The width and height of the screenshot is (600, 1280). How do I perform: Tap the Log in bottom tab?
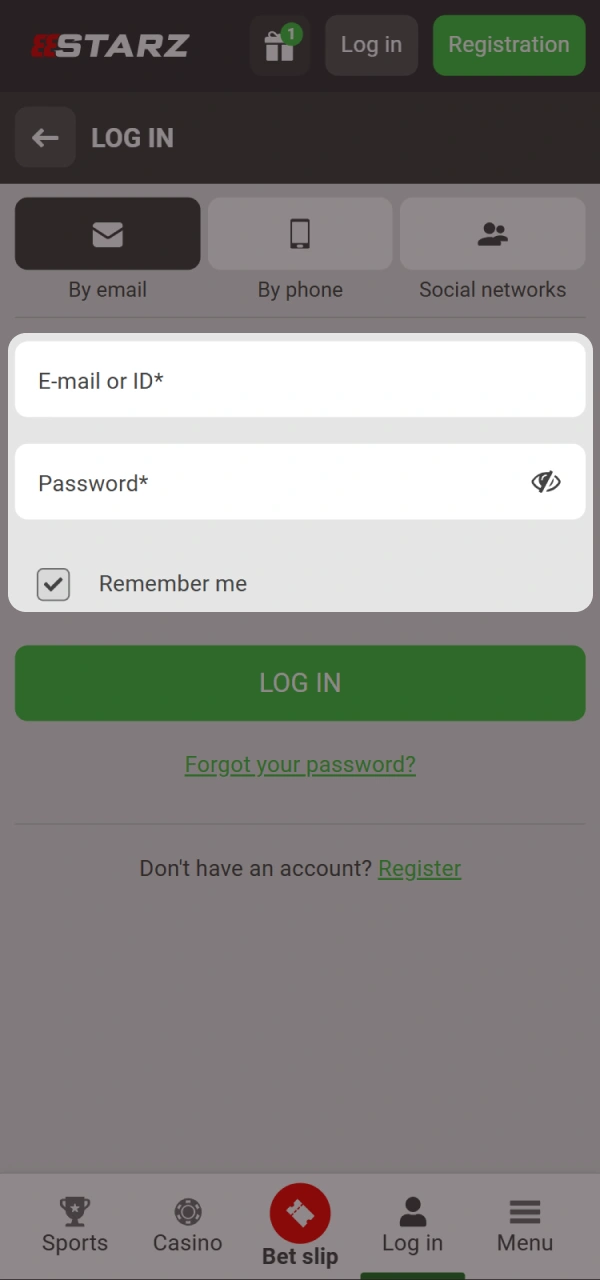pyautogui.click(x=412, y=1226)
